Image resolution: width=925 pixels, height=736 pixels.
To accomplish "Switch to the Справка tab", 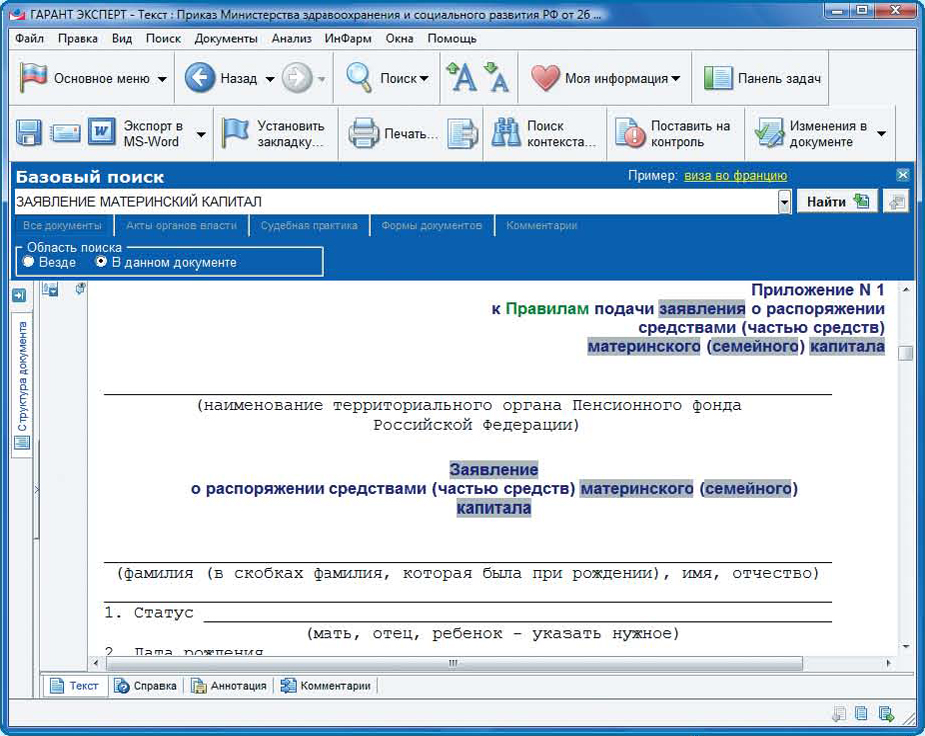I will [146, 686].
